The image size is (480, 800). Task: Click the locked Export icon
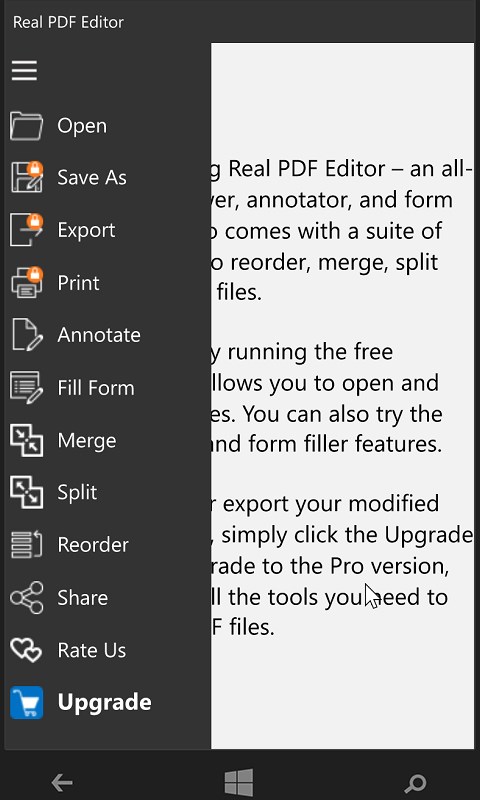27,230
